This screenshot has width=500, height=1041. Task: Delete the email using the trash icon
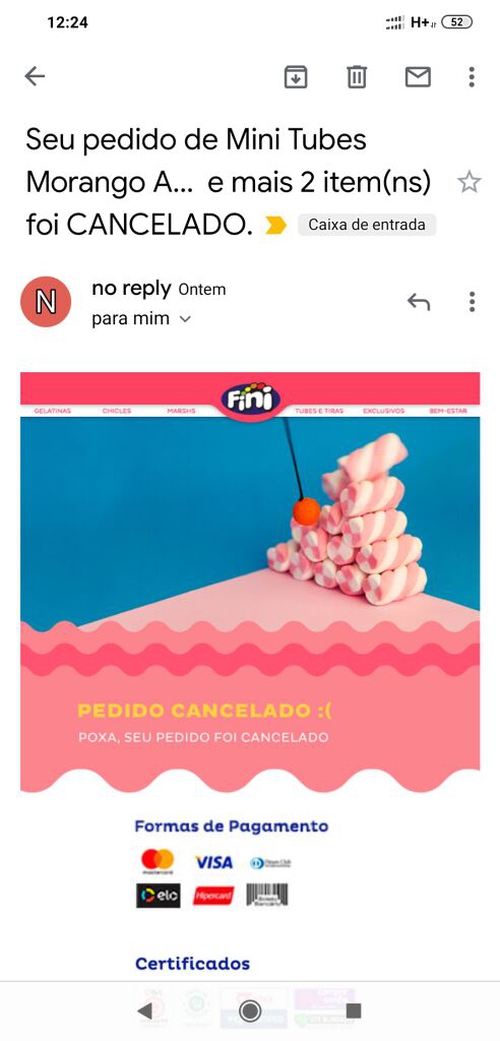click(x=357, y=77)
